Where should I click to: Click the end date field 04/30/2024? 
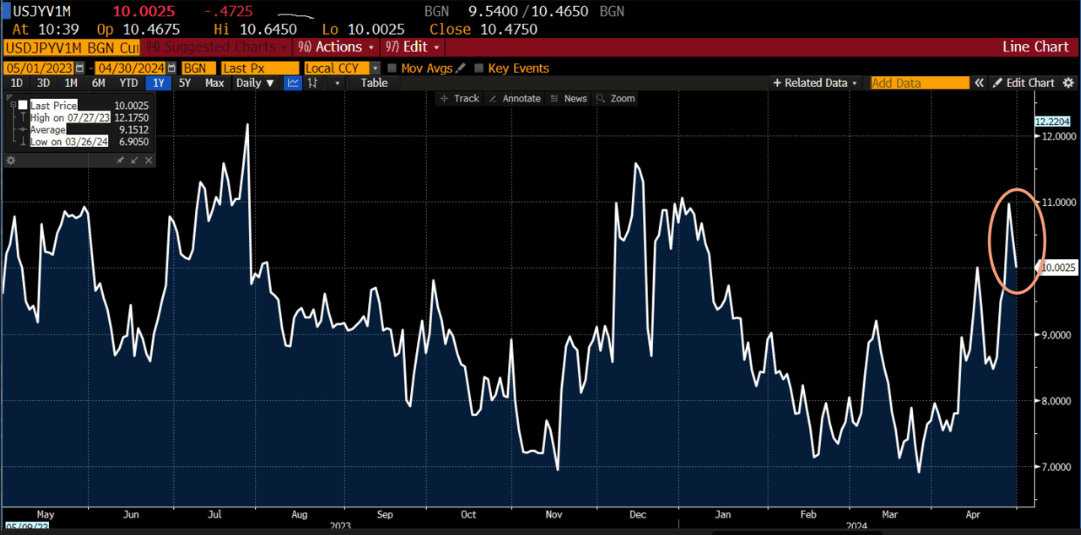click(130, 68)
